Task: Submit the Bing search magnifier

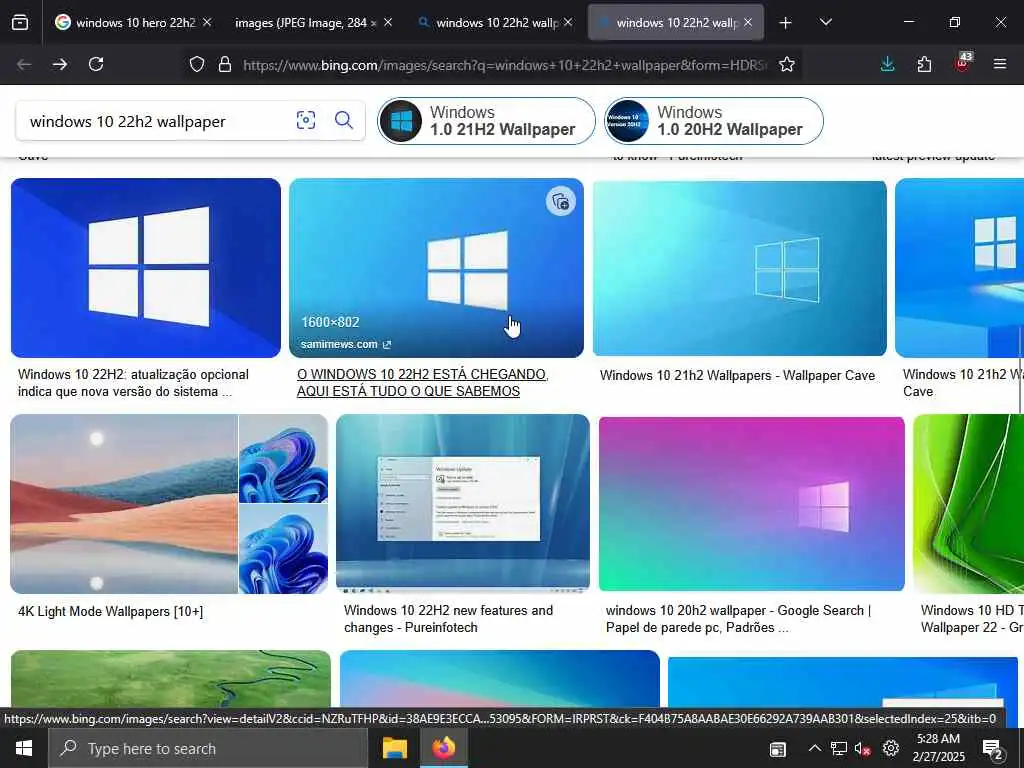Action: pos(344,120)
